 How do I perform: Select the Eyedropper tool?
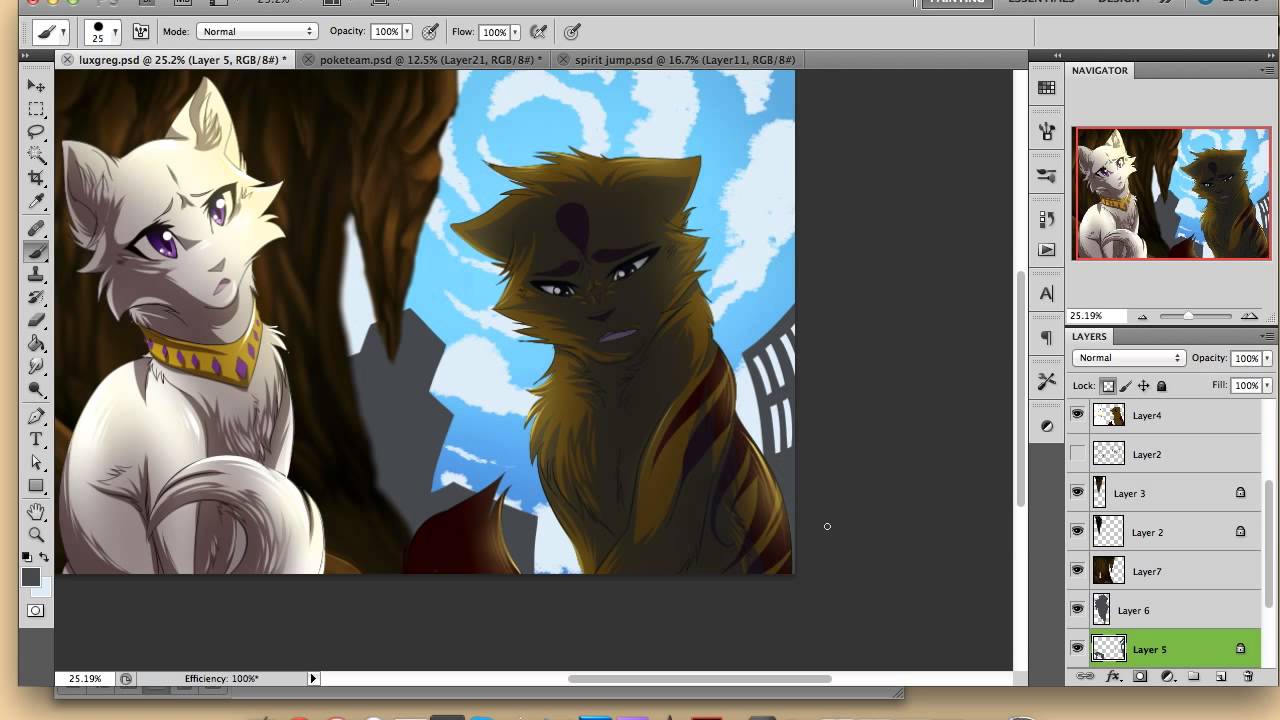click(36, 201)
